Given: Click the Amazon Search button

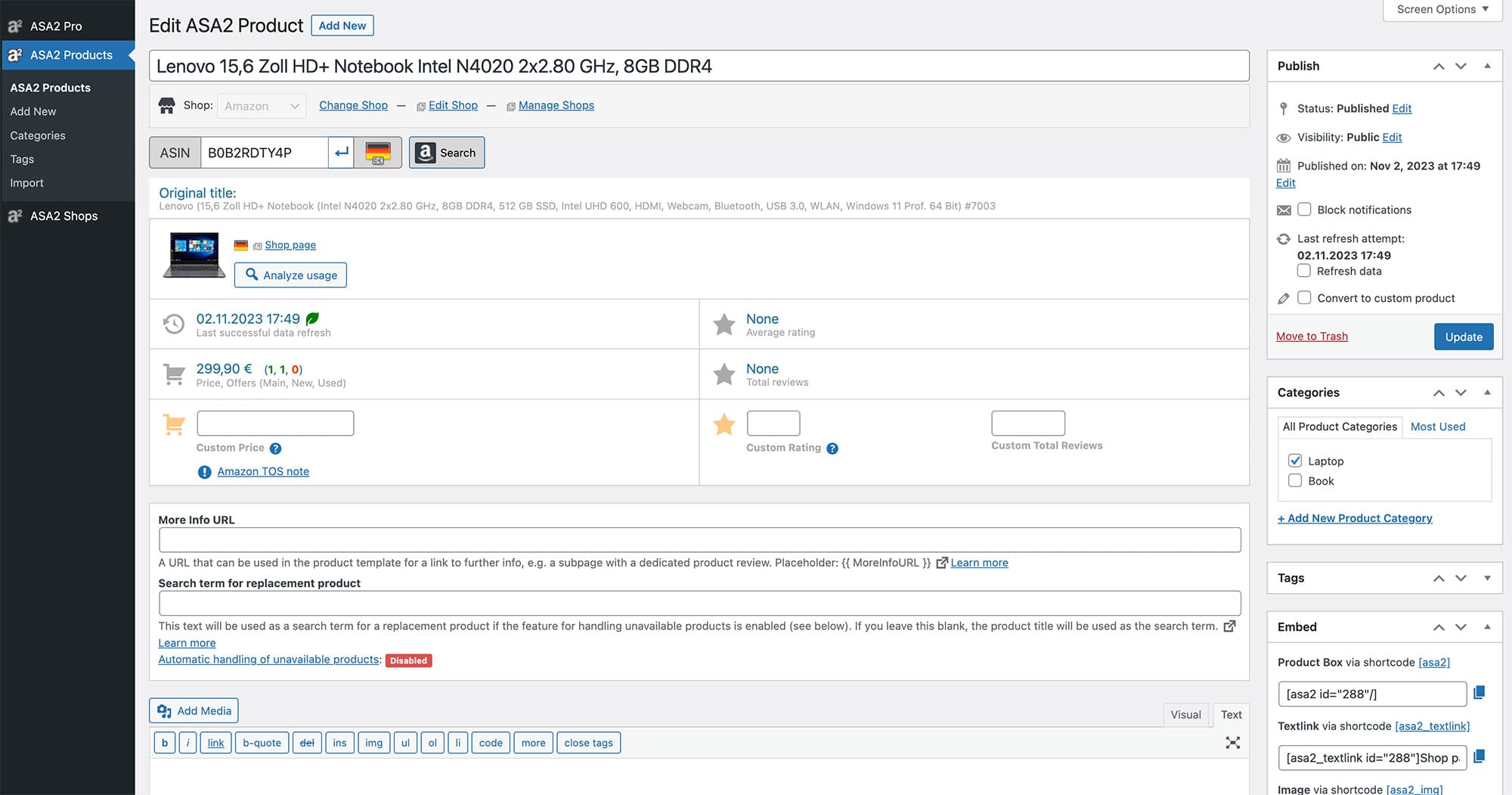Looking at the screenshot, I should [x=447, y=152].
